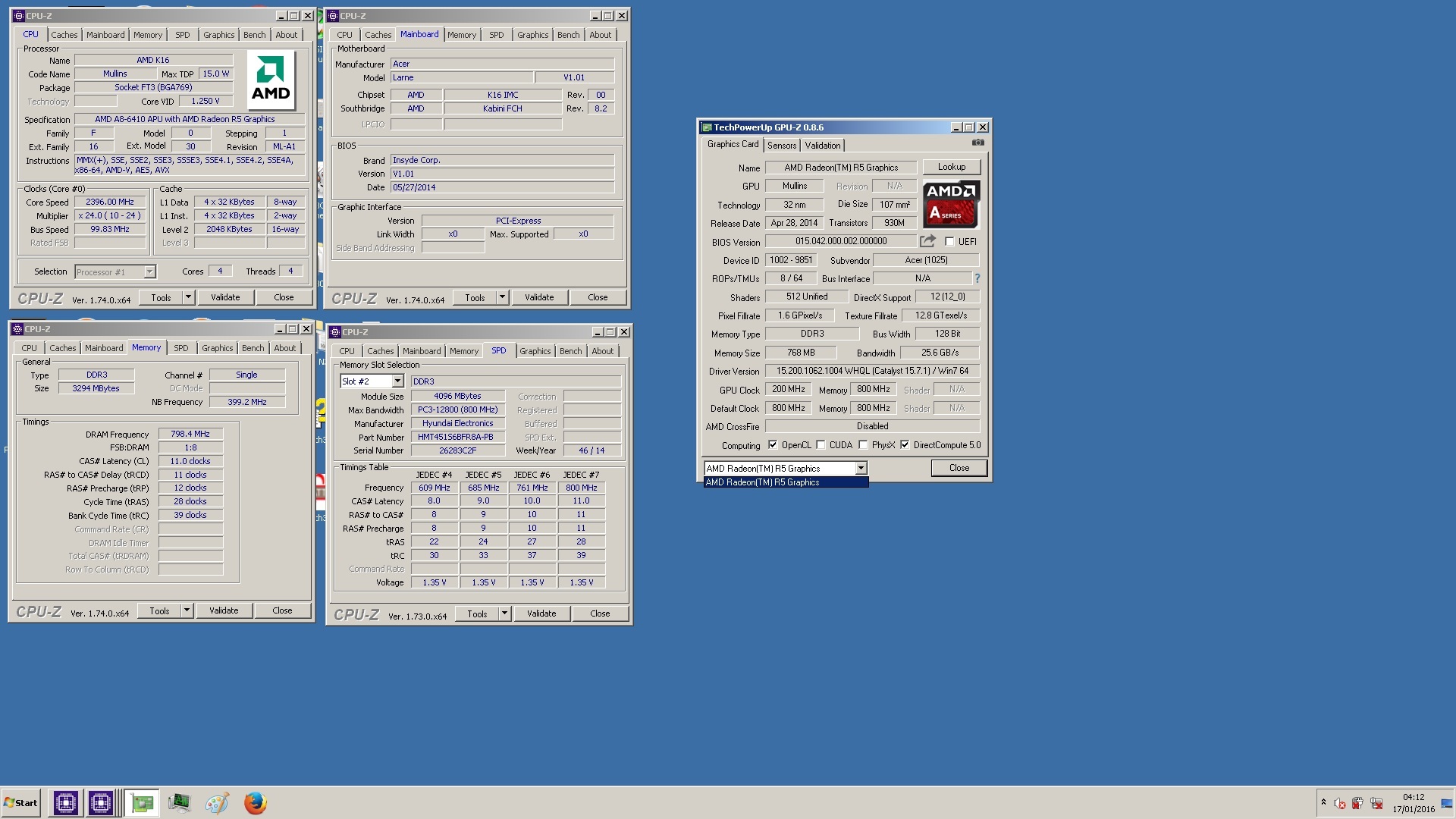
Task: Open the Windows Start button
Action: click(20, 802)
